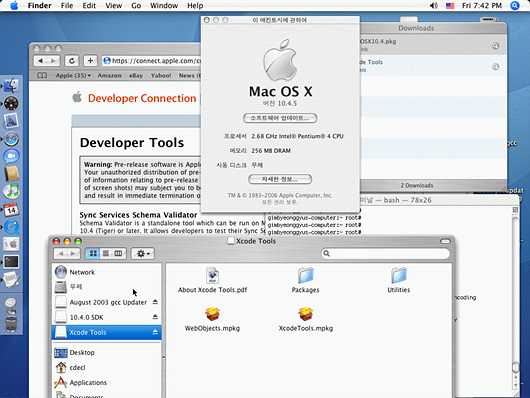
Task: Open iChat from the Dock
Action: (x=11, y=156)
